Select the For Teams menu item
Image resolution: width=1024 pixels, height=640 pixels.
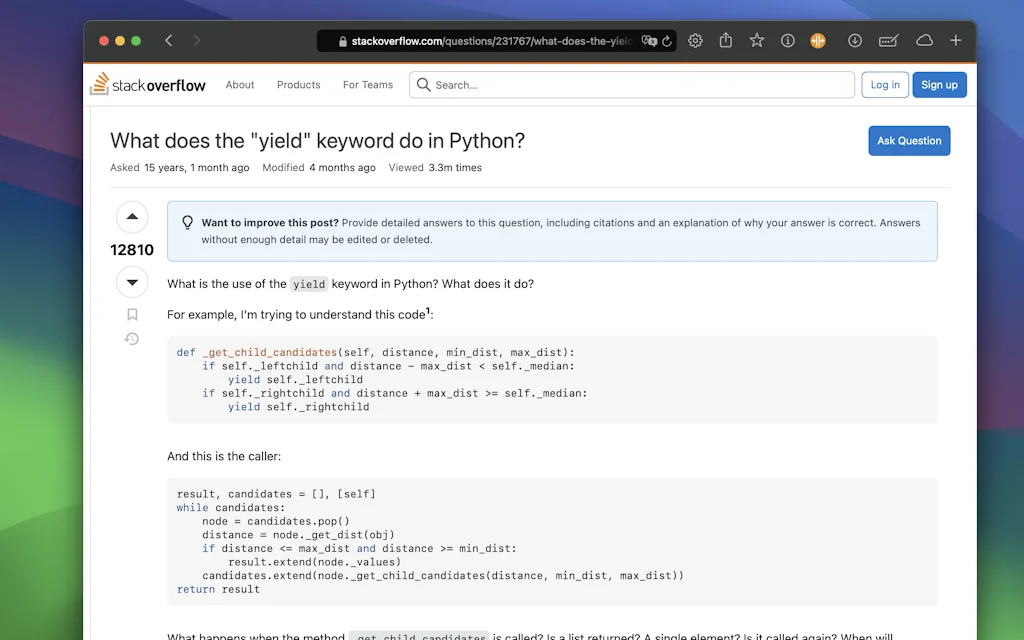coord(367,85)
